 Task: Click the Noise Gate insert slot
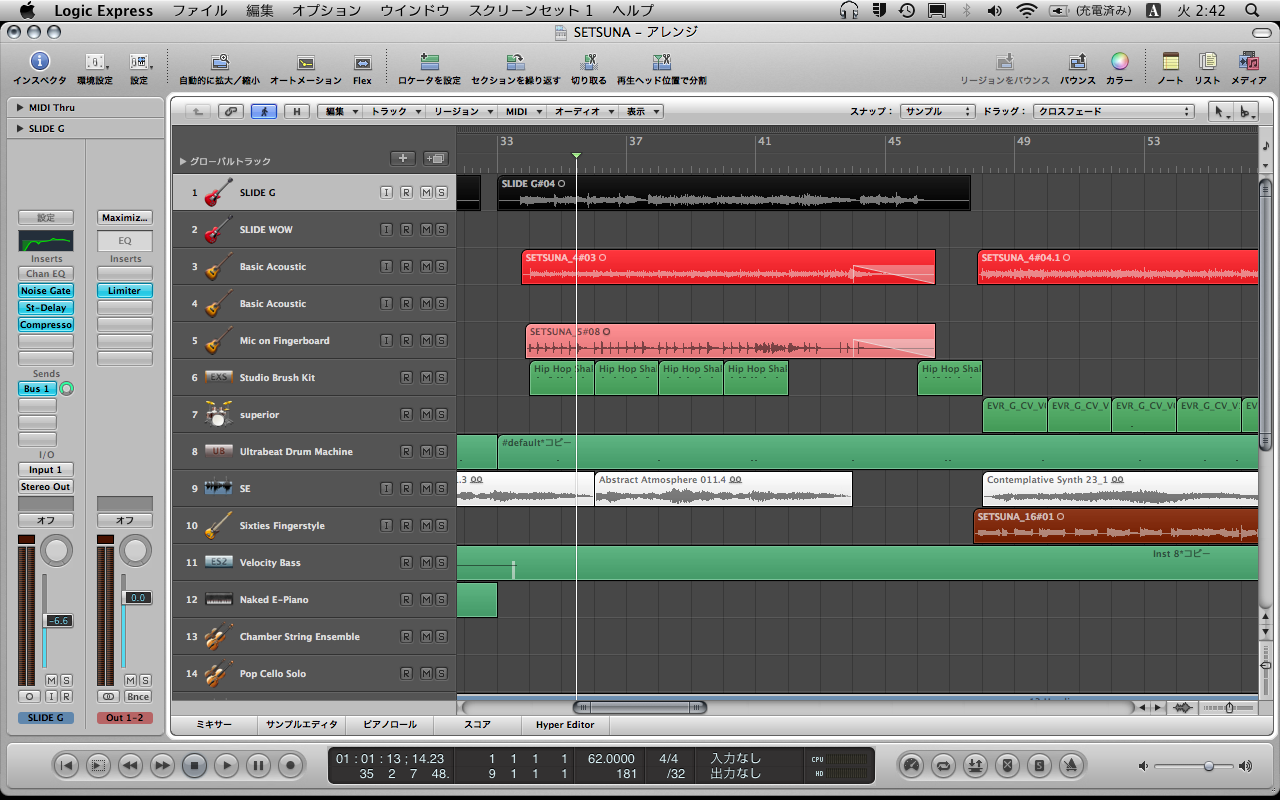point(45,290)
